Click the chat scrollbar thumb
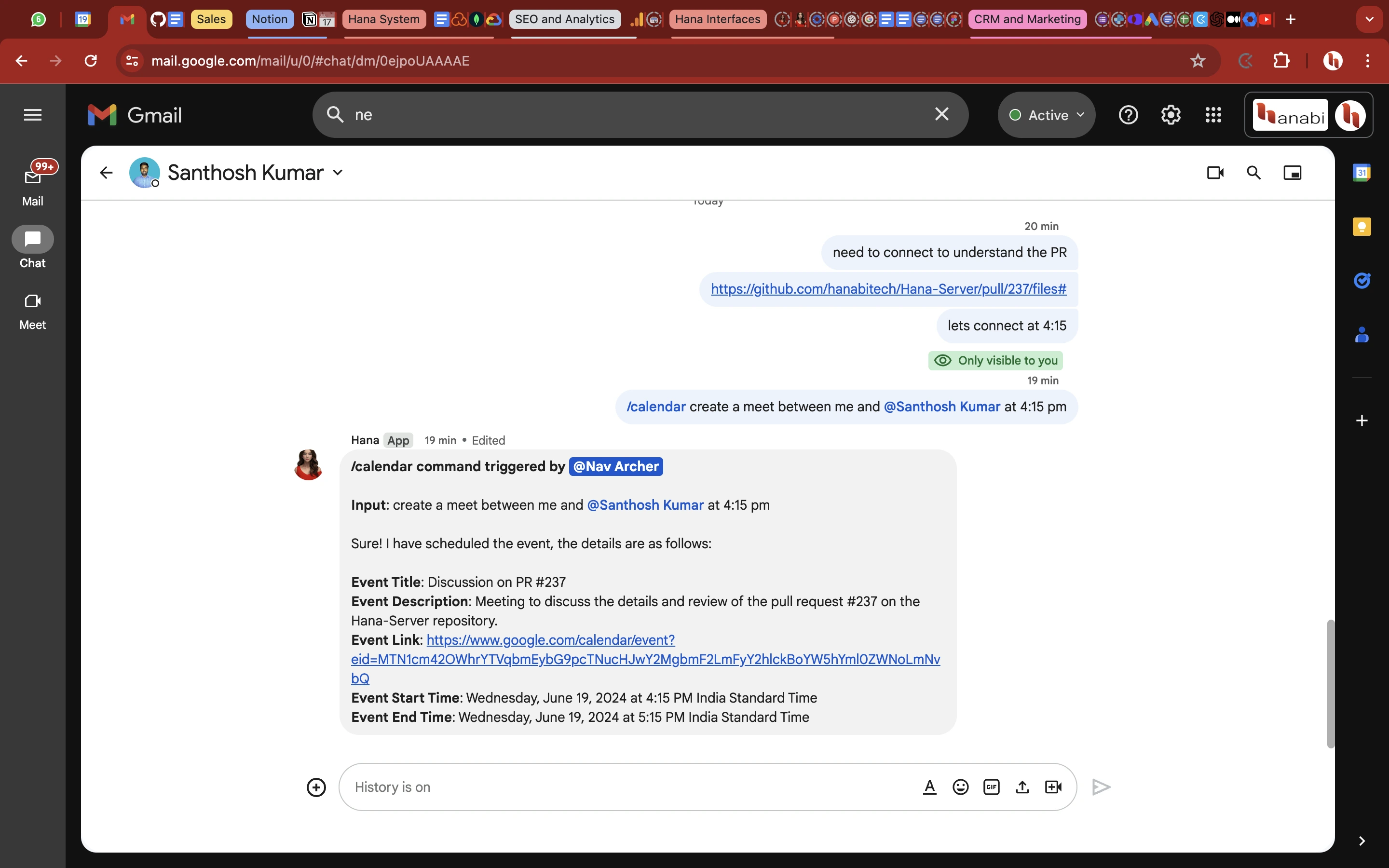Image resolution: width=1389 pixels, height=868 pixels. 1331,683
